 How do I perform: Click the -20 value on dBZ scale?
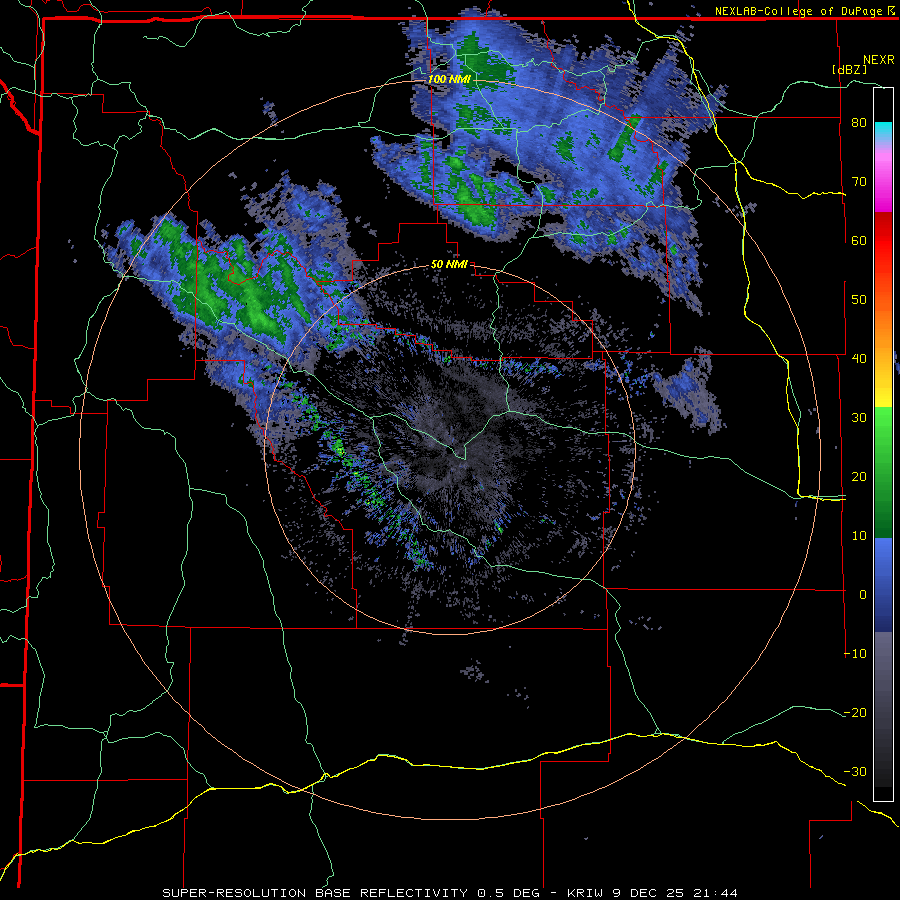tap(855, 713)
